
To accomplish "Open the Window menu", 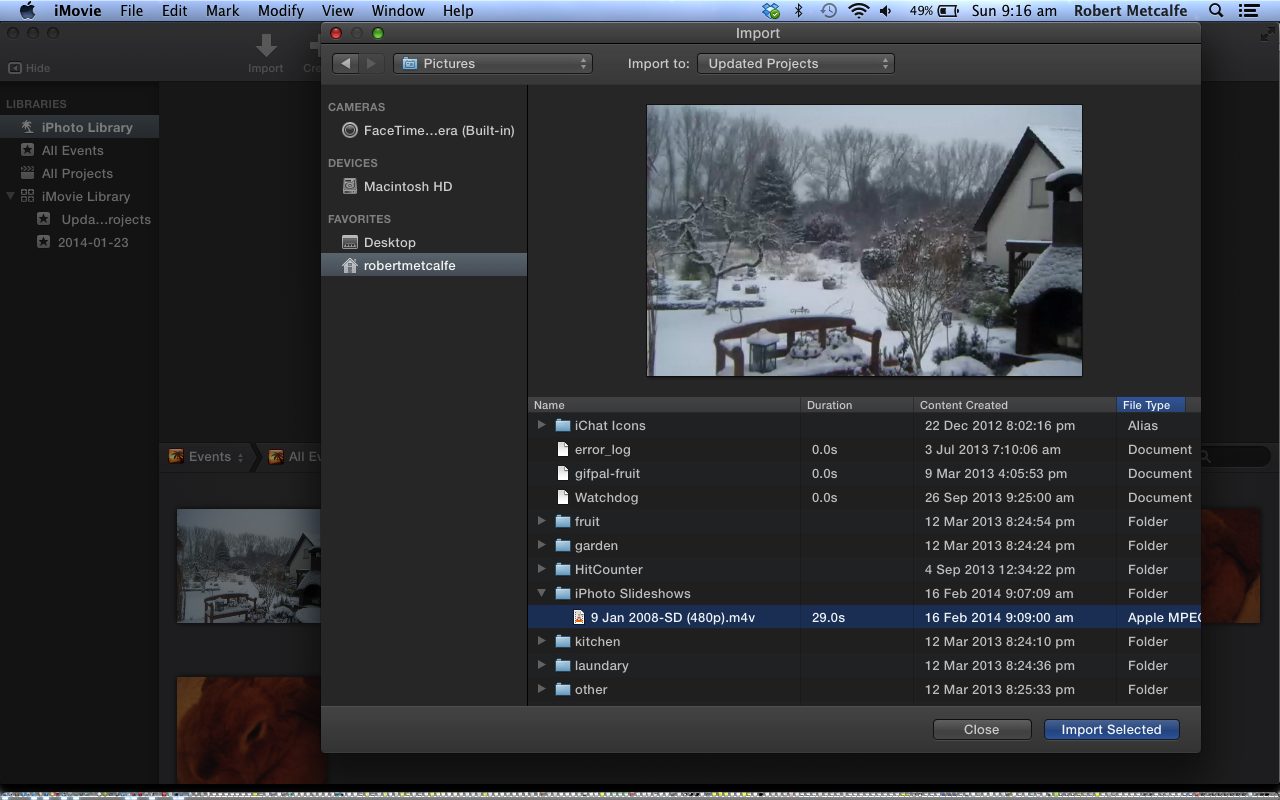I will pos(397,11).
